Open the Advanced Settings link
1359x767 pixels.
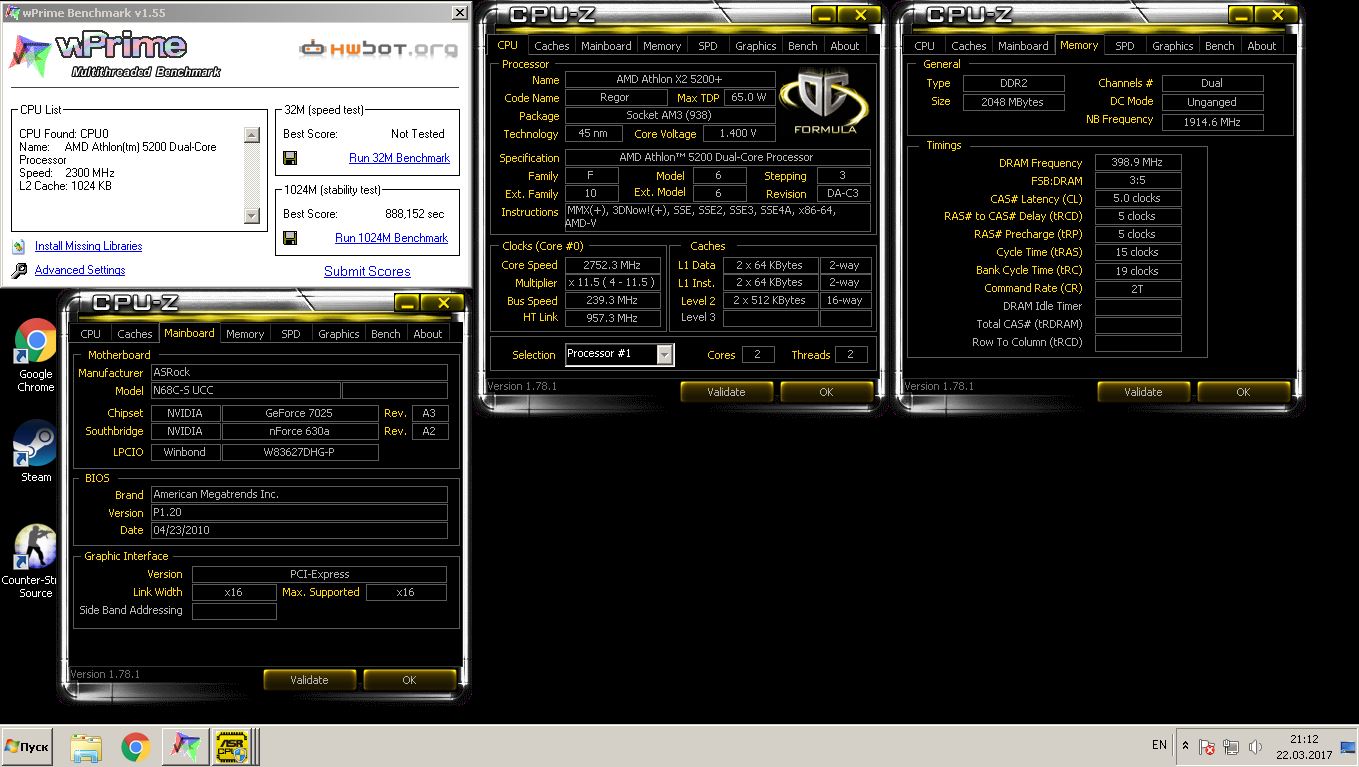click(80, 270)
